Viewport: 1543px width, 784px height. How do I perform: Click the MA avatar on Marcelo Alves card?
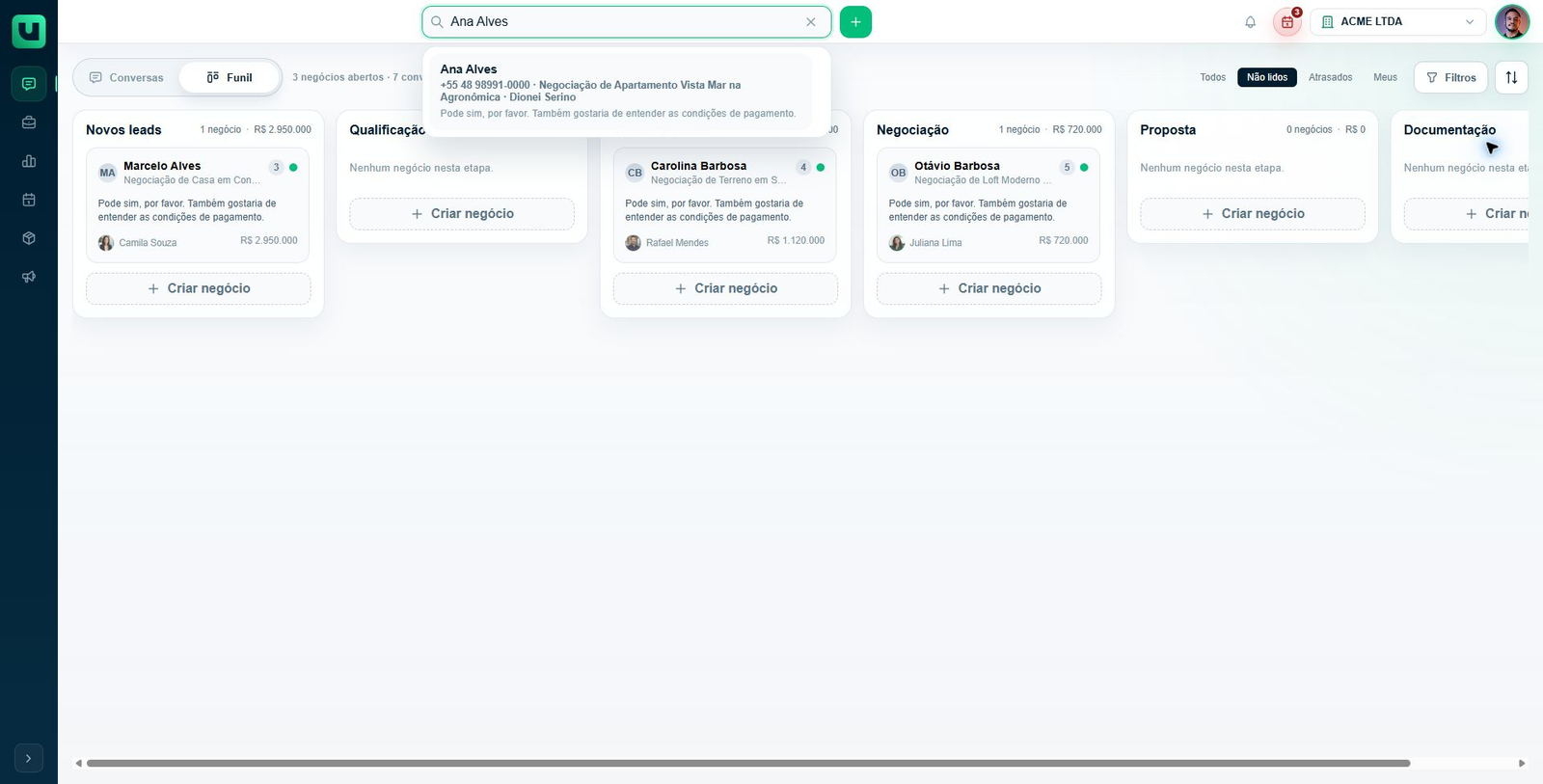pos(108,173)
